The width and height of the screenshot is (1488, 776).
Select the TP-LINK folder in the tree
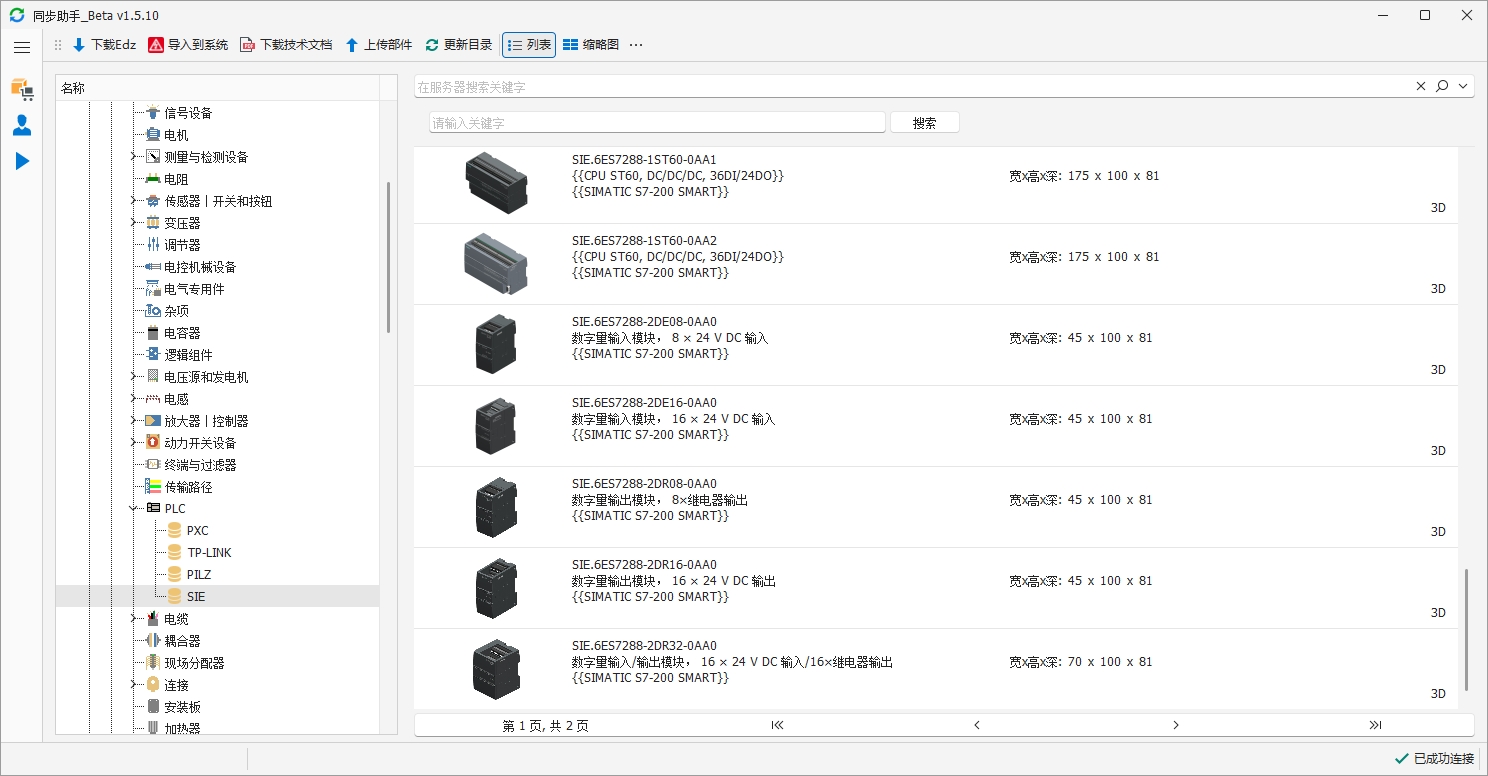pos(208,553)
